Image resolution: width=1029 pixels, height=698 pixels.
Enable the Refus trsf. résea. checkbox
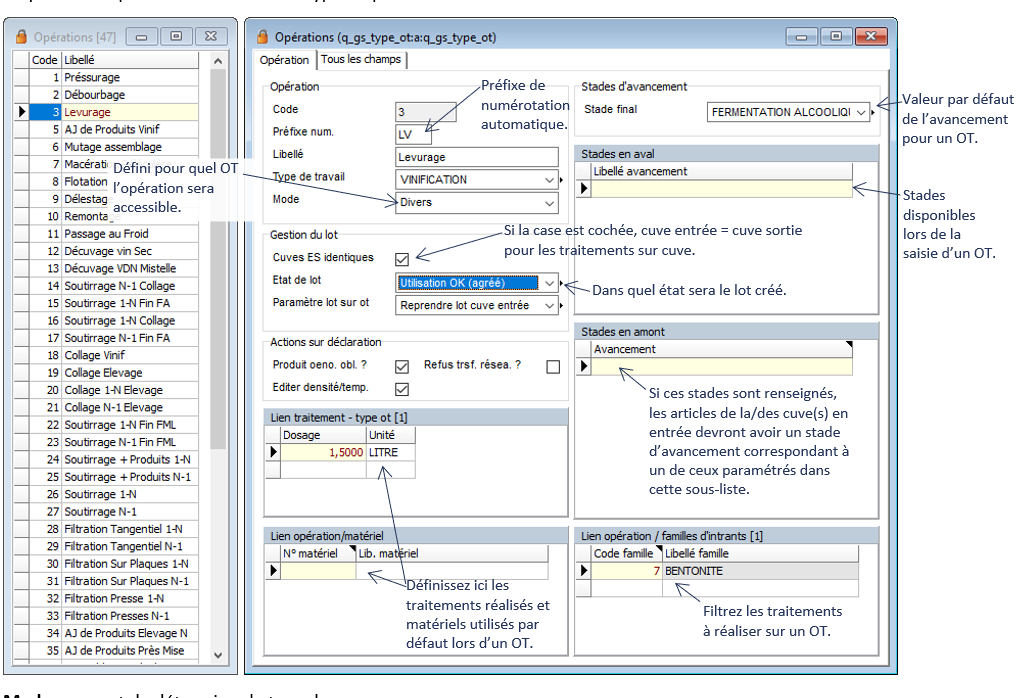[553, 366]
